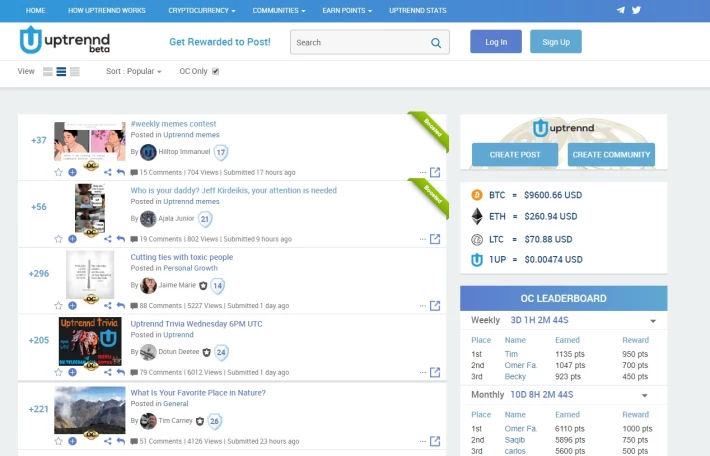
Task: Star the 'Who is your daddy?' post
Action: pyautogui.click(x=58, y=239)
